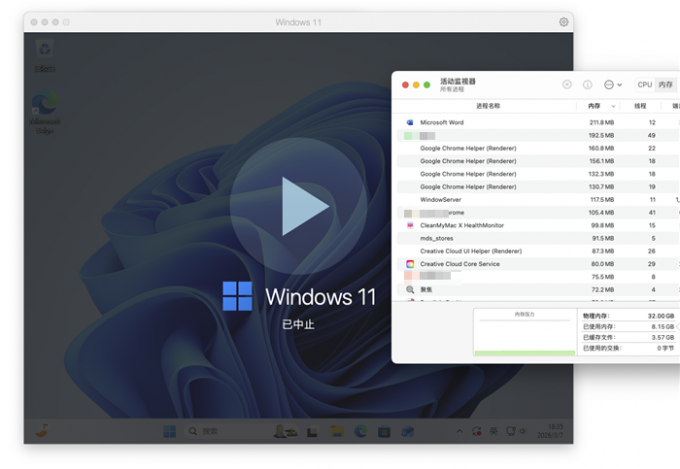Switch to the CPU tab in Activity Monitor
The width and height of the screenshot is (680, 469).
click(644, 85)
